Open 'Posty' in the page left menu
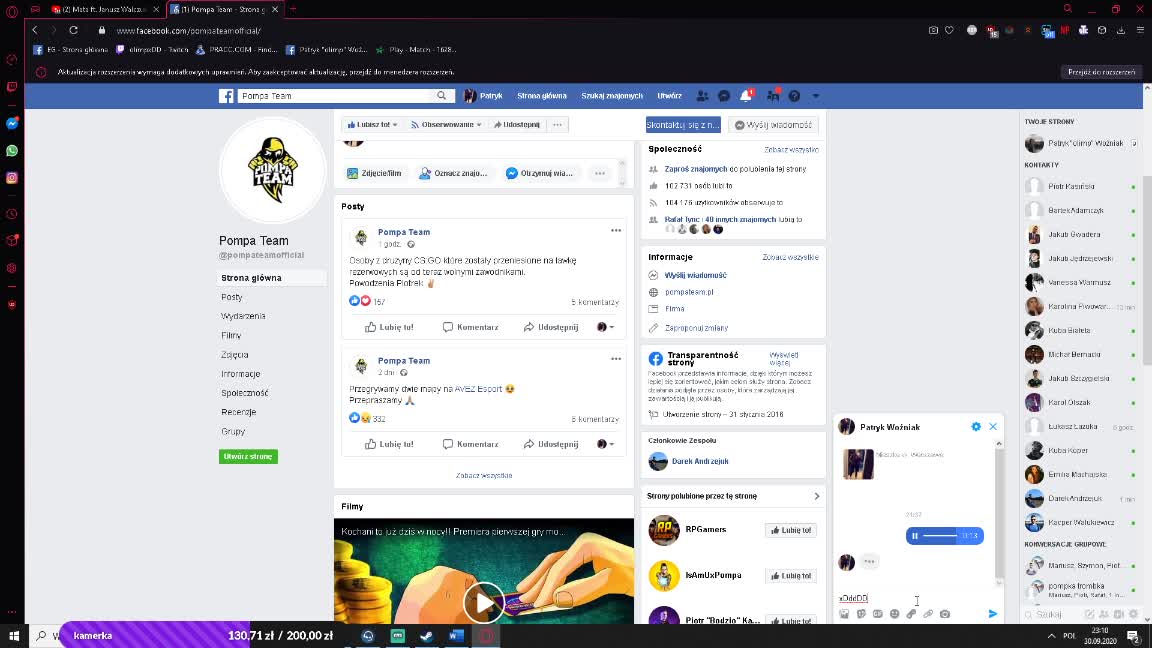The image size is (1152, 648). pyautogui.click(x=231, y=297)
